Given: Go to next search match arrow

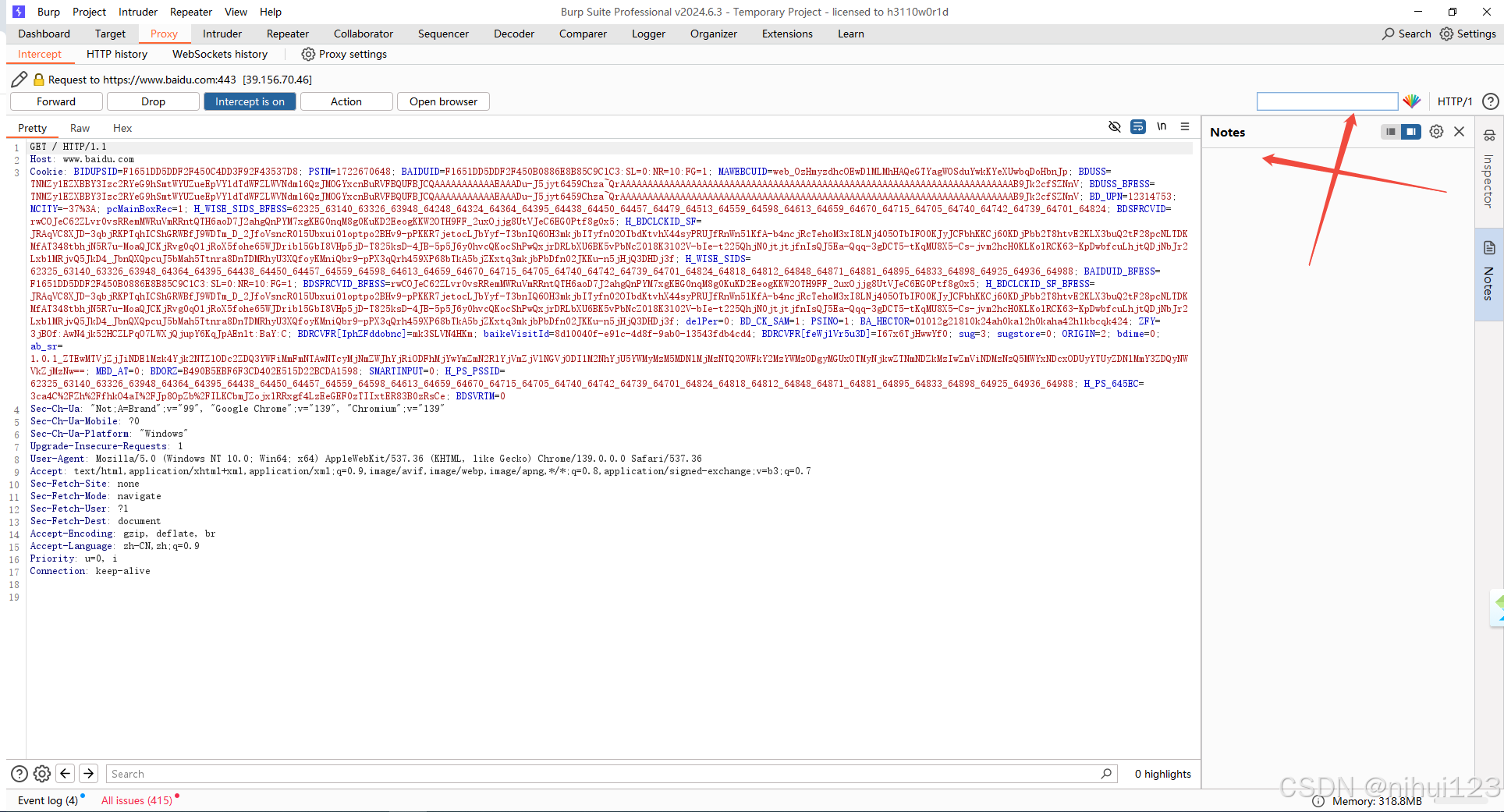Looking at the screenshot, I should tap(89, 773).
